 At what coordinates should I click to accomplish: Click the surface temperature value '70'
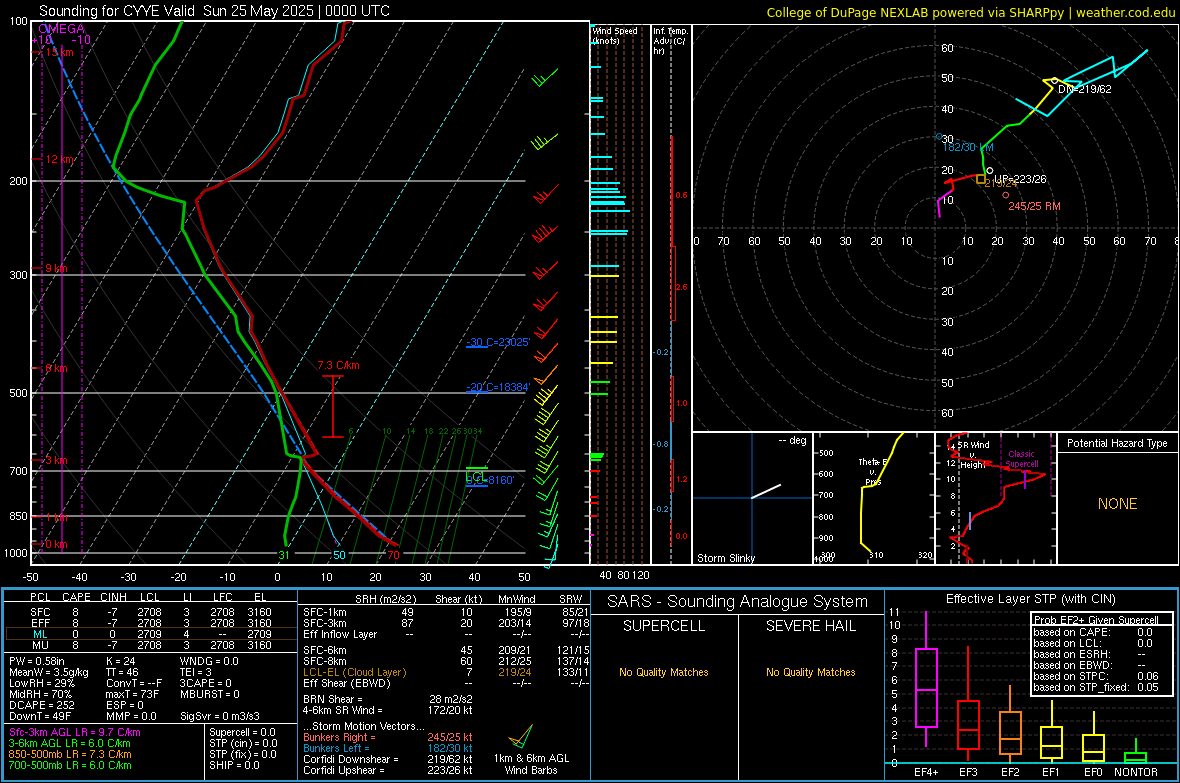pyautogui.click(x=393, y=555)
